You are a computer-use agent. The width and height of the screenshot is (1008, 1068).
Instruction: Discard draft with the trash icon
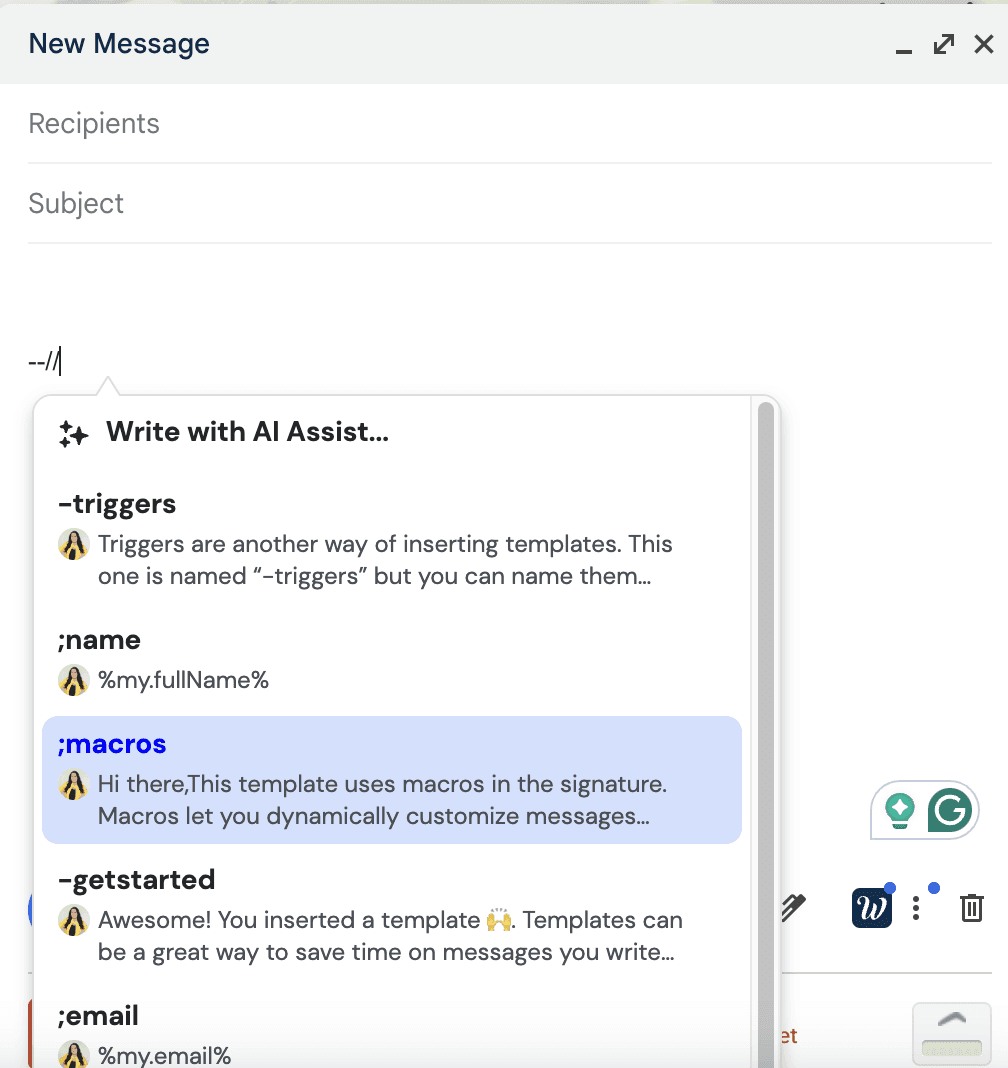[971, 908]
